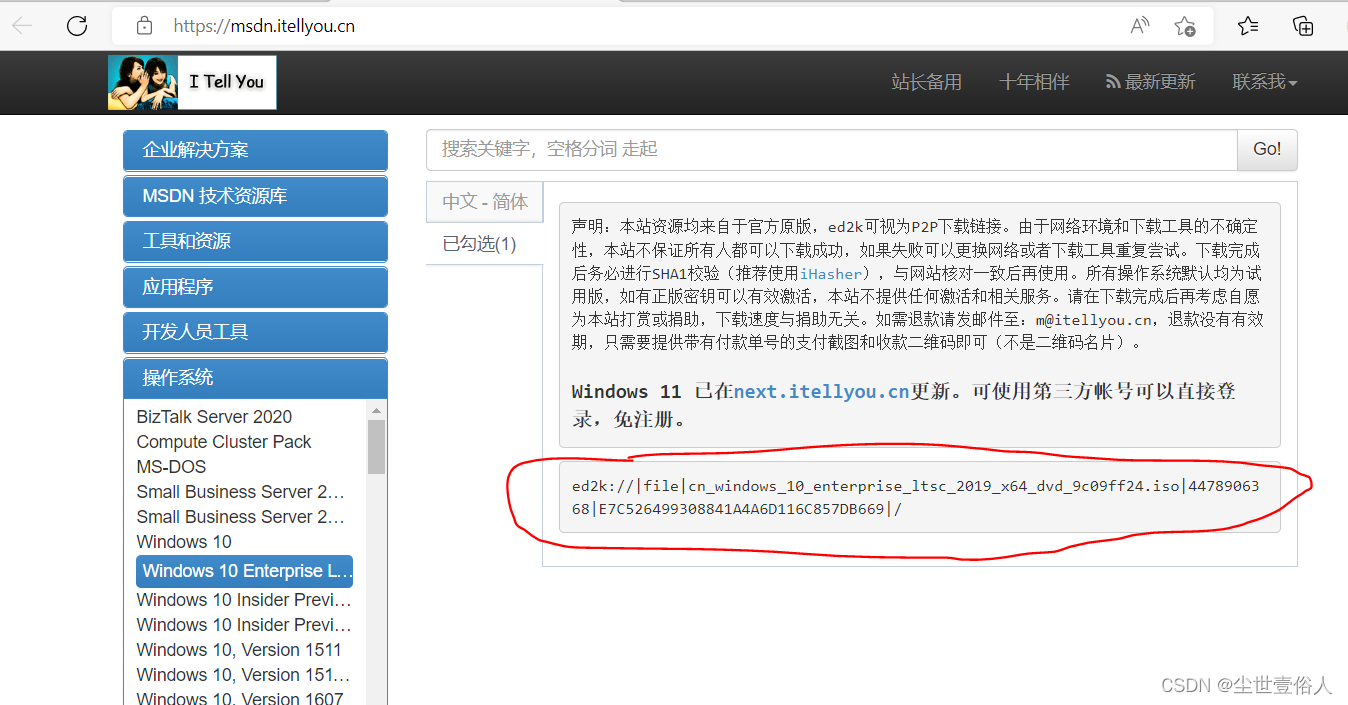Click the site lock icon in address bar
This screenshot has height=705, width=1348.
tap(145, 26)
